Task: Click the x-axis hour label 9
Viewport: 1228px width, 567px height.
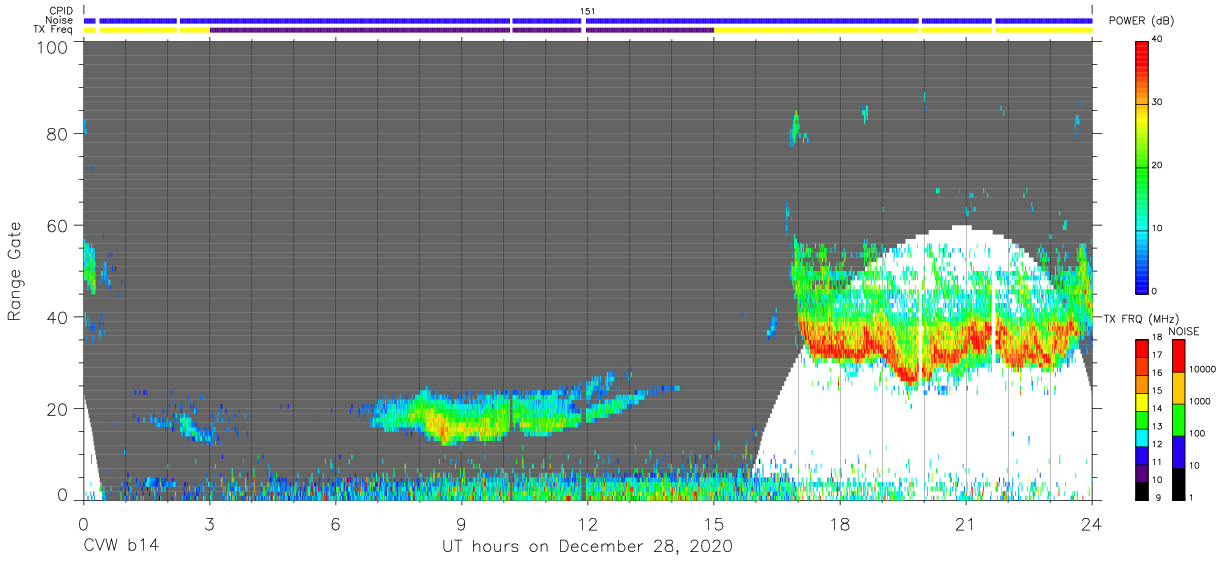Action: point(461,524)
